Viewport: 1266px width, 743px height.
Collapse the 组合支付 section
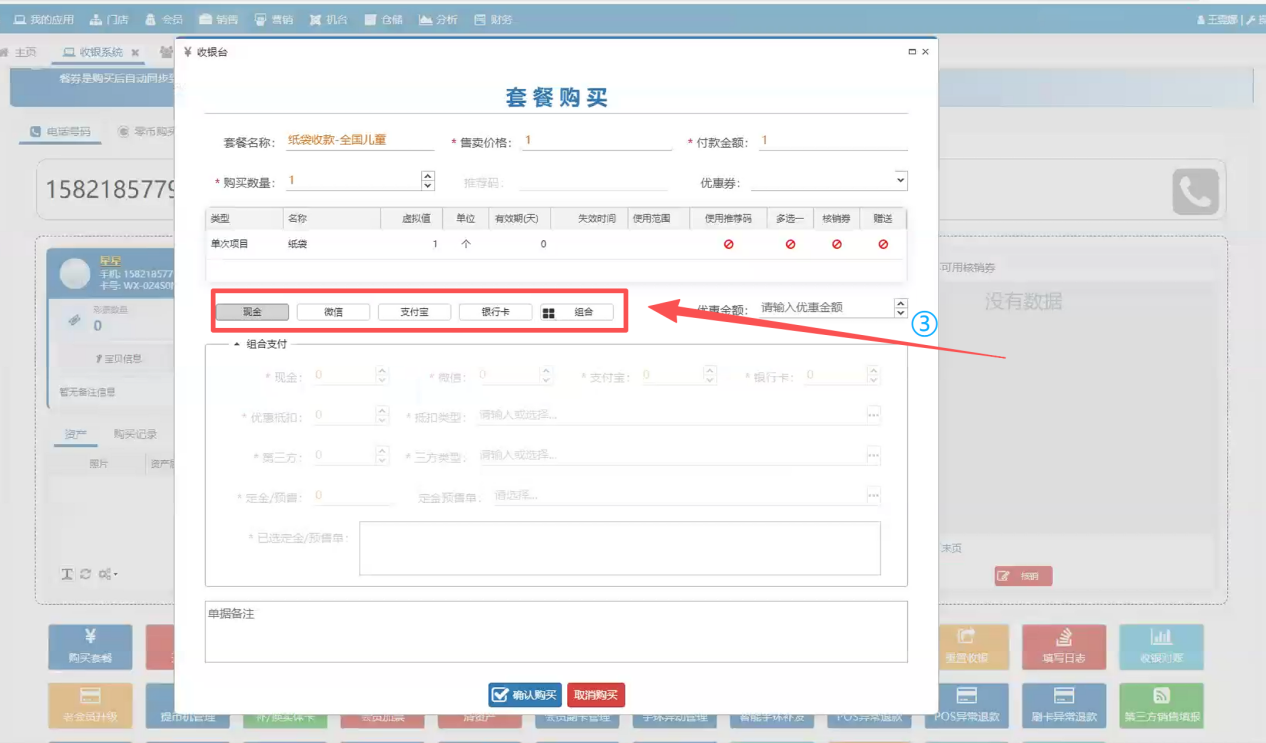[x=237, y=344]
